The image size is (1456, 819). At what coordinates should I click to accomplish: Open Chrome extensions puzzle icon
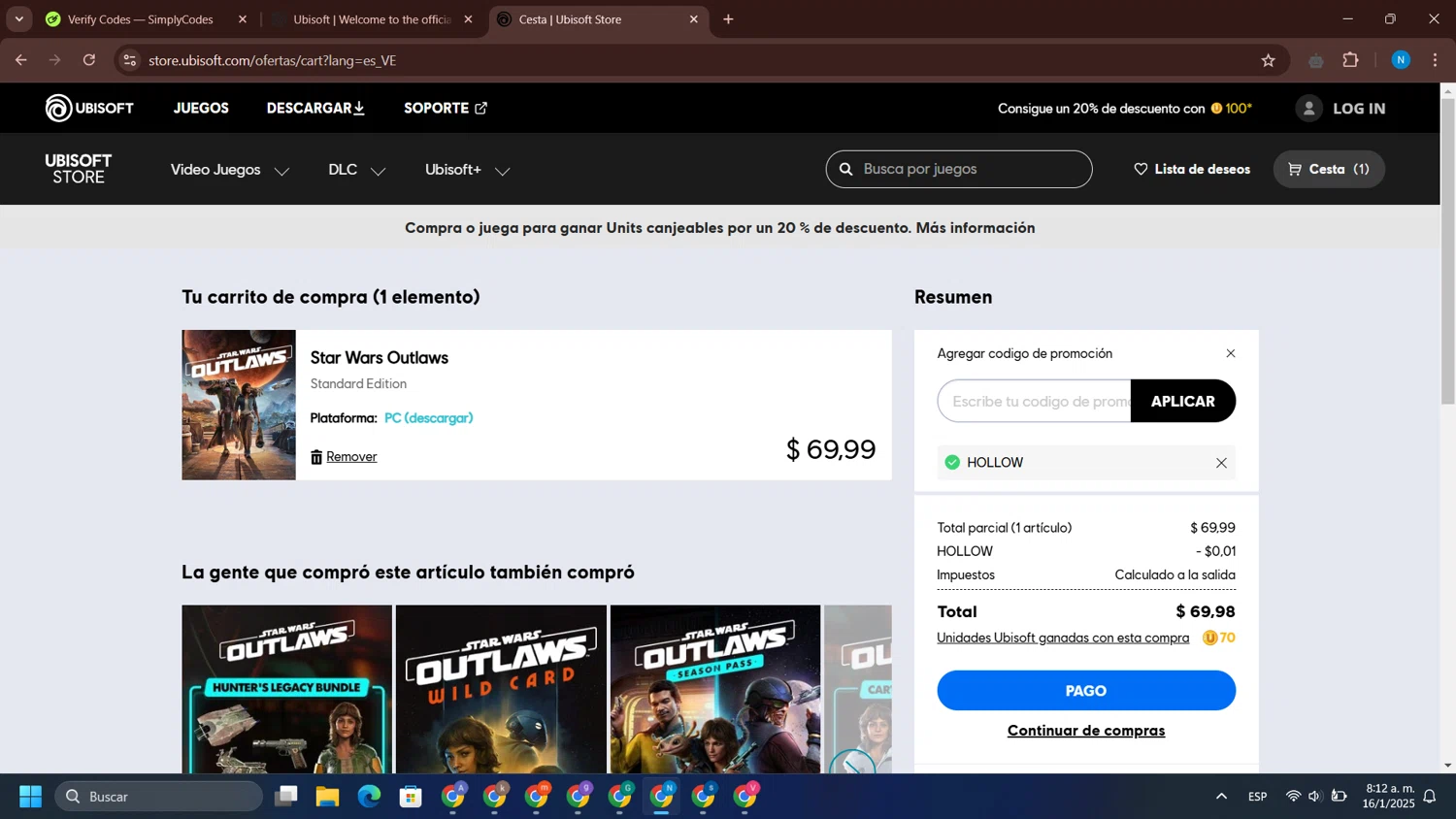coord(1350,60)
